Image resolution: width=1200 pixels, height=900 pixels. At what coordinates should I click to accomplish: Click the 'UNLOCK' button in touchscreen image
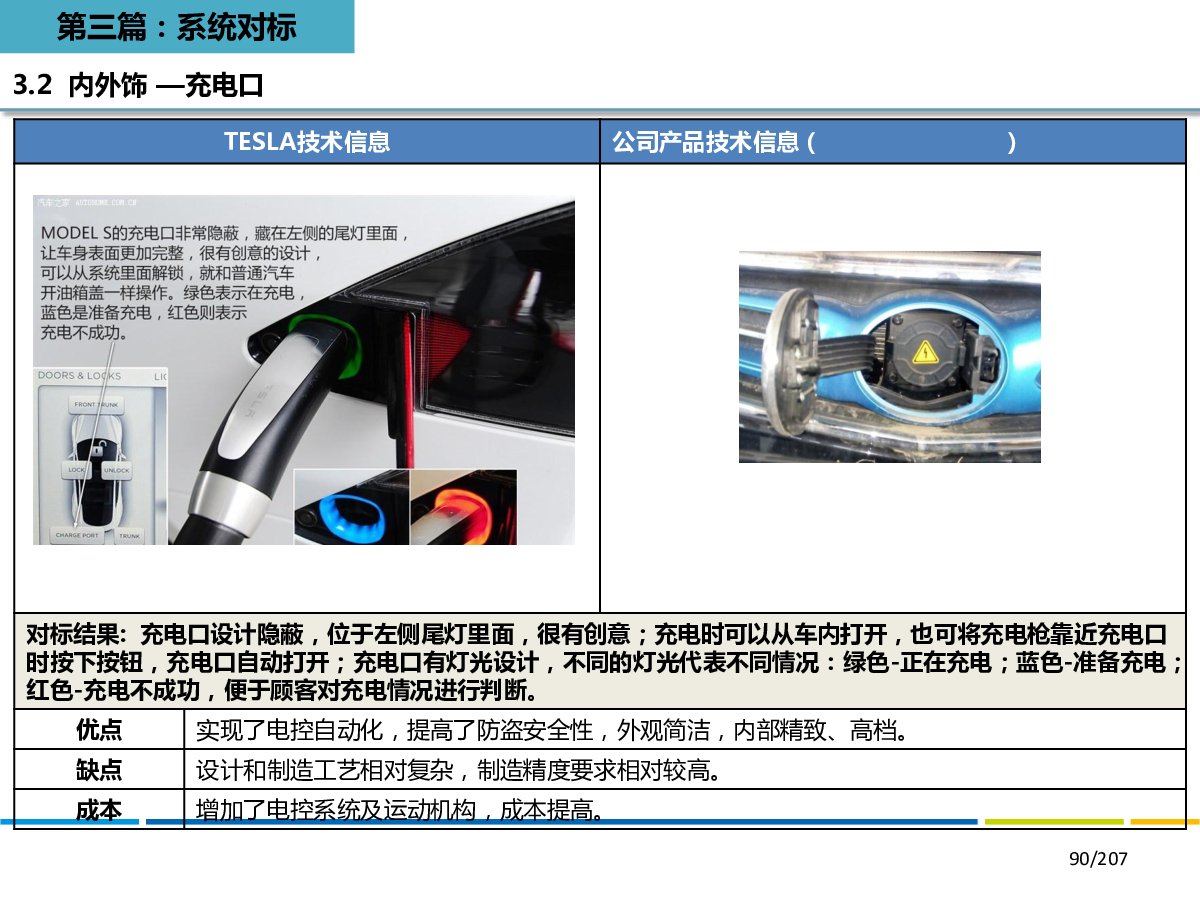click(117, 470)
